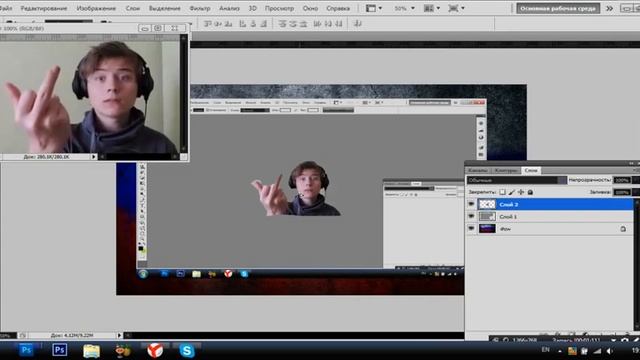Click the EN language indicator in tray

coord(545,350)
